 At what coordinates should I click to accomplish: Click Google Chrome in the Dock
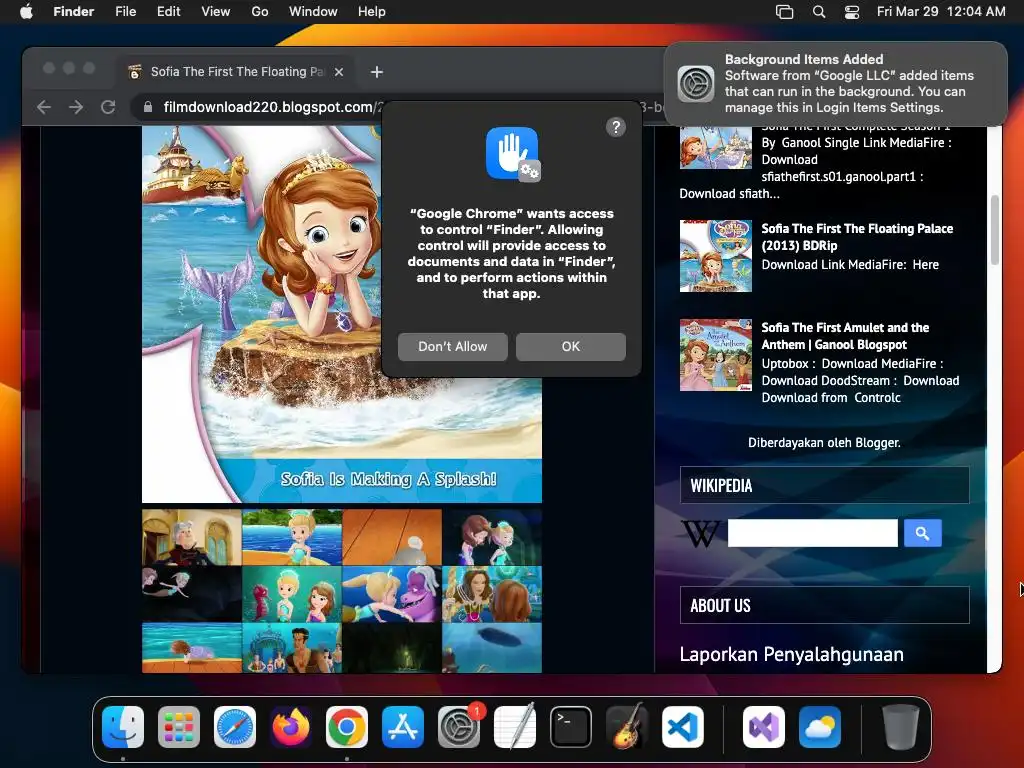(x=347, y=726)
